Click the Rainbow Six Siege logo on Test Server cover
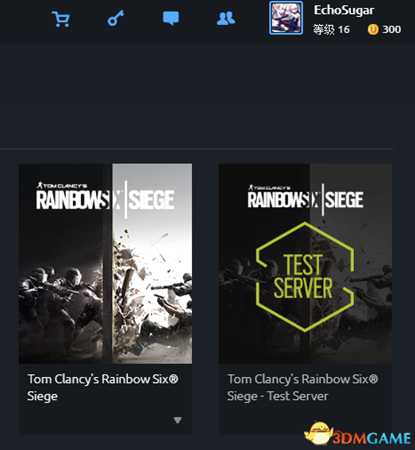415x450 pixels. (305, 199)
